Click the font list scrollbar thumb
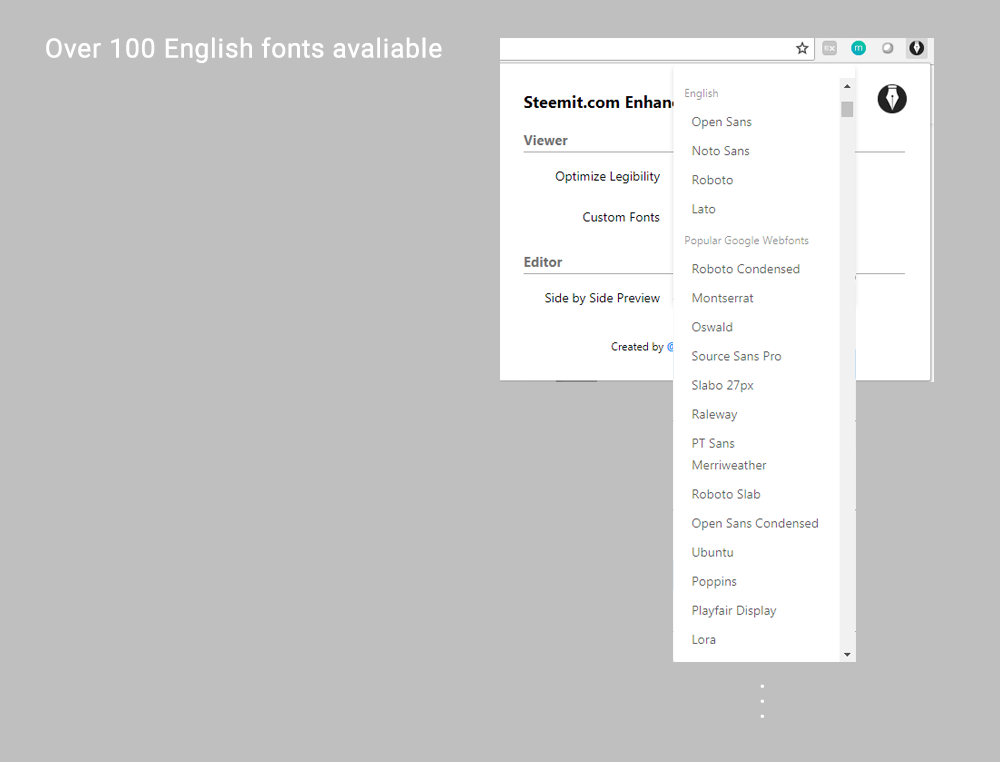 [x=847, y=109]
